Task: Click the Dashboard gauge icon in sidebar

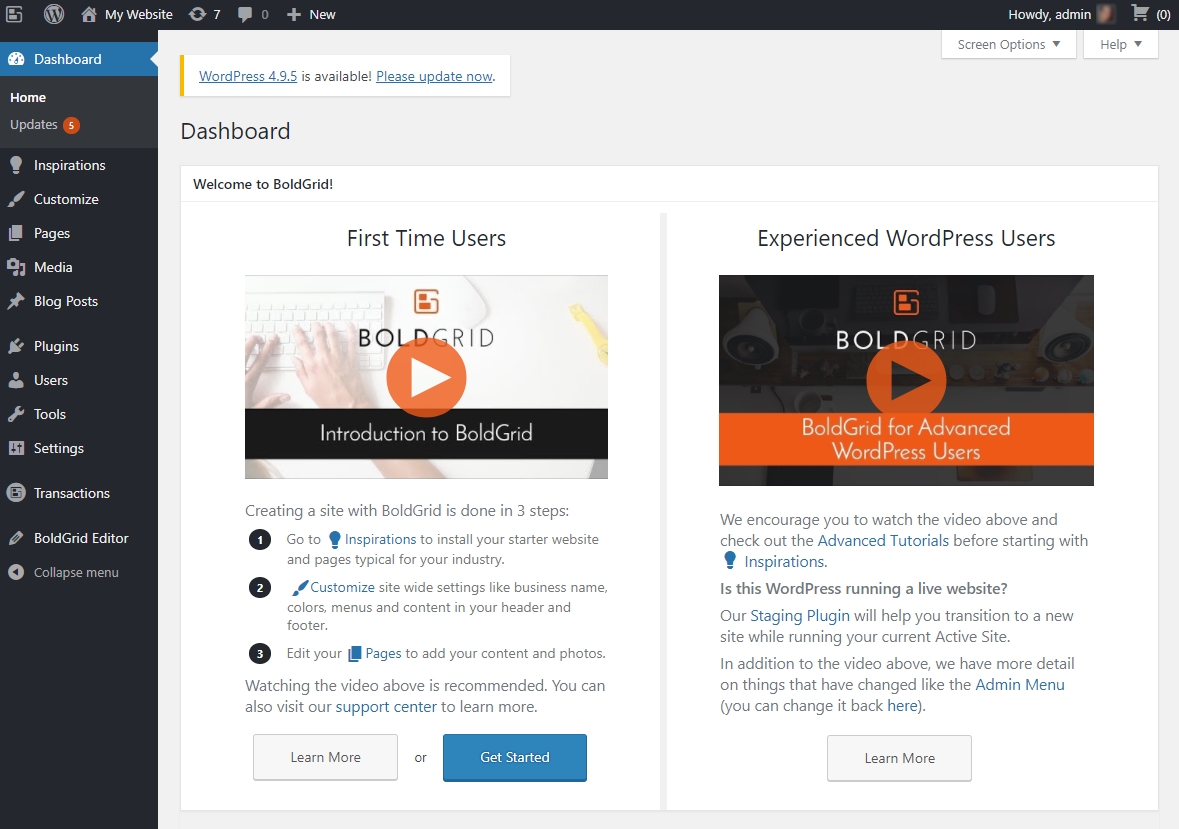Action: pos(16,59)
